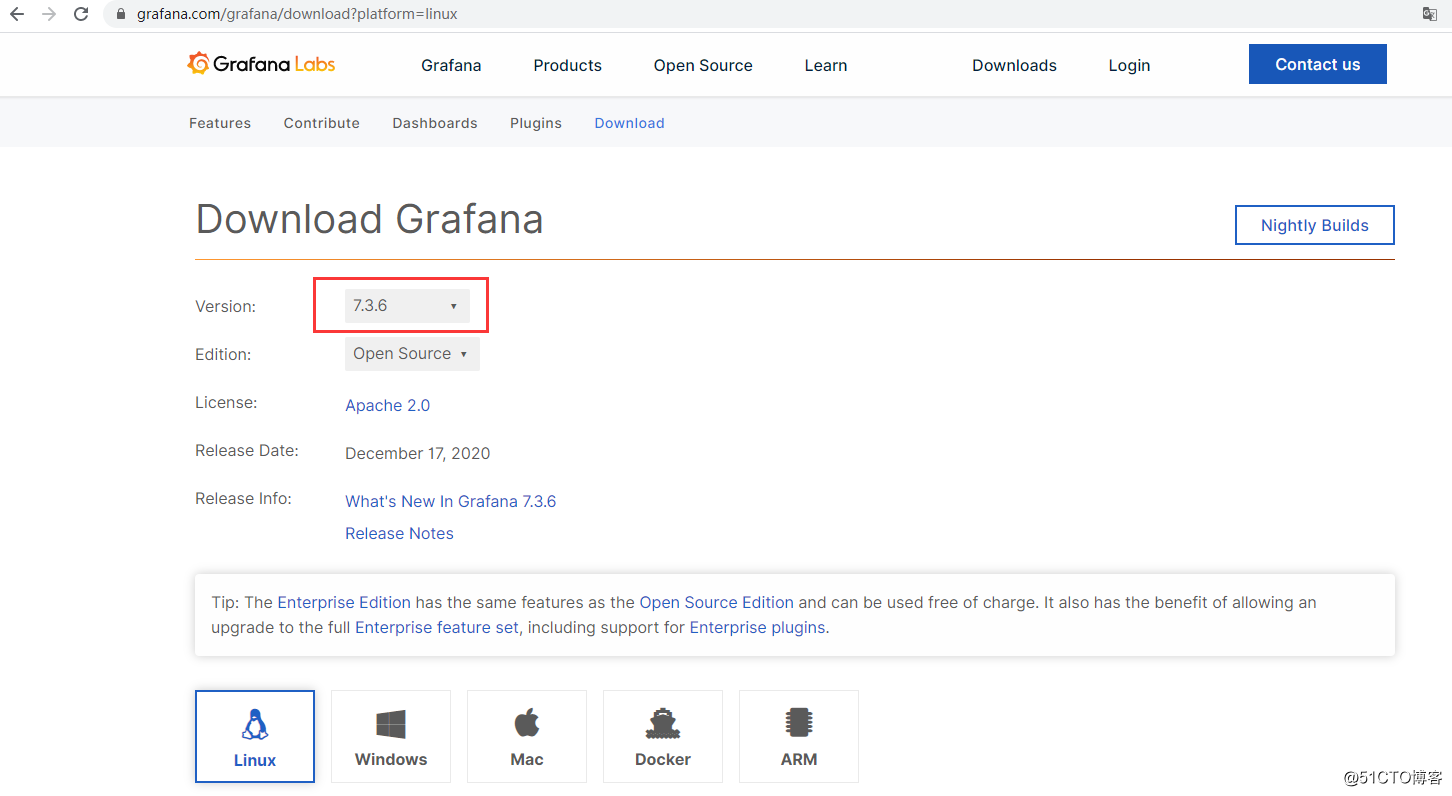Click Login in the header

pos(1129,65)
